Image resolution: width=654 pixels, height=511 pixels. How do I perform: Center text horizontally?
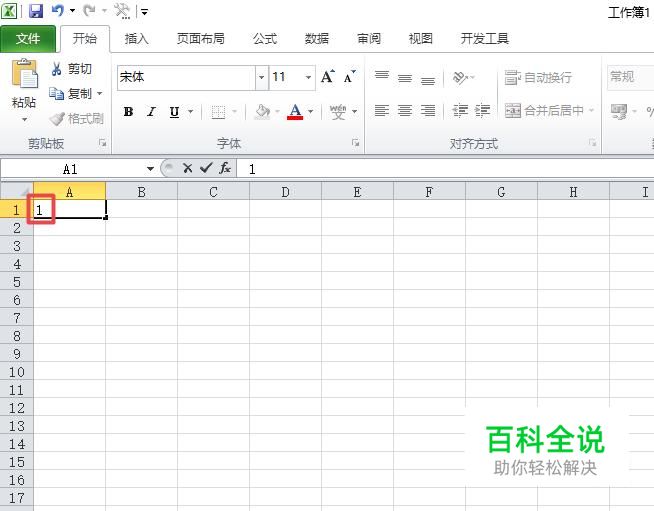point(405,111)
